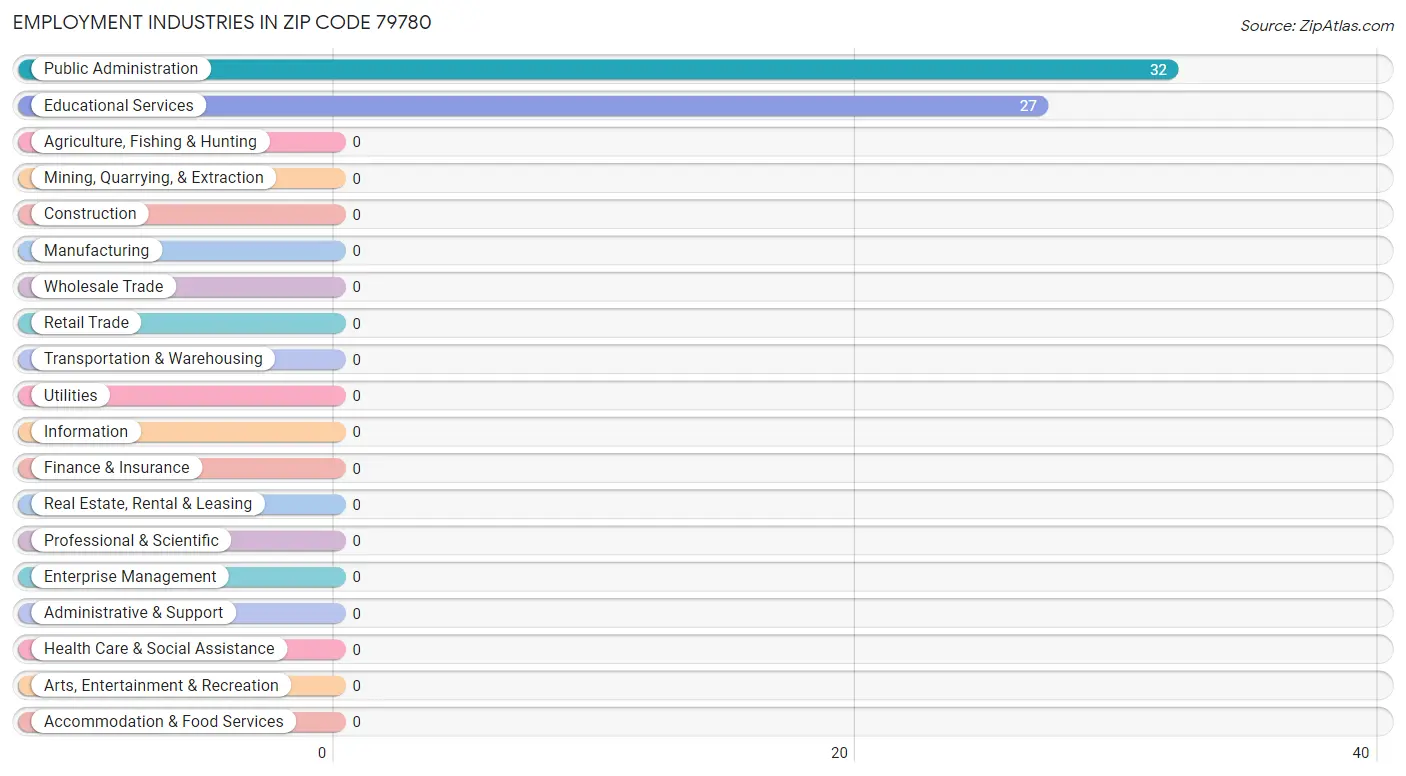This screenshot has height=776, width=1406.
Task: Click the 0 value beside Wholesale Trade bar
Action: point(356,287)
